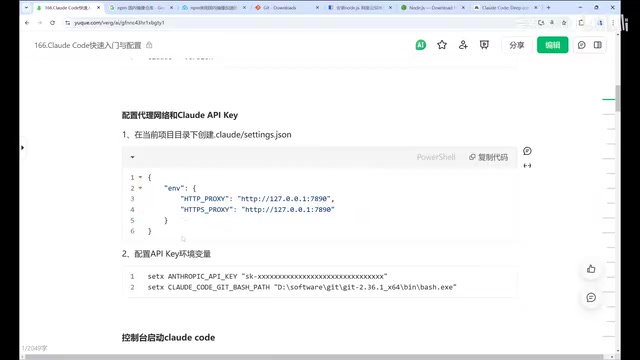This screenshot has width=640, height=360.
Task: Open the comments panel icon in header
Action: click(x=582, y=45)
